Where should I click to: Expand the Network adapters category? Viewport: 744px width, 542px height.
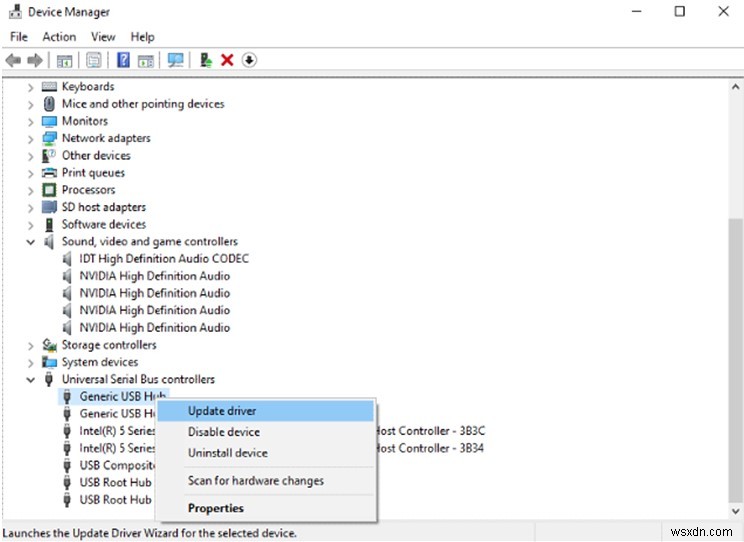[30, 139]
